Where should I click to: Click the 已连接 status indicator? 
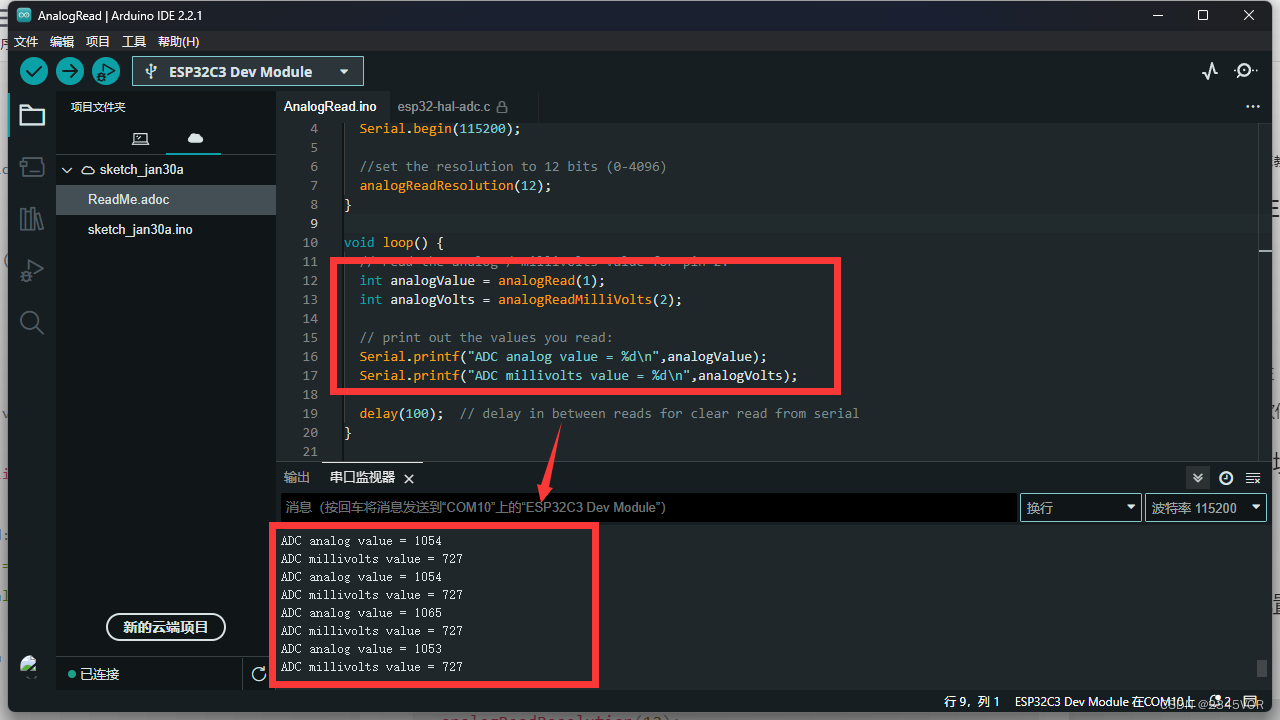pyautogui.click(x=93, y=675)
